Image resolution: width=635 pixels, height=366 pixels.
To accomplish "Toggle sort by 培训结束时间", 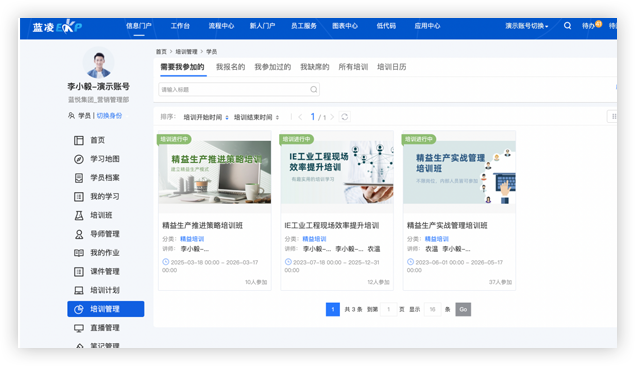I will (x=257, y=117).
